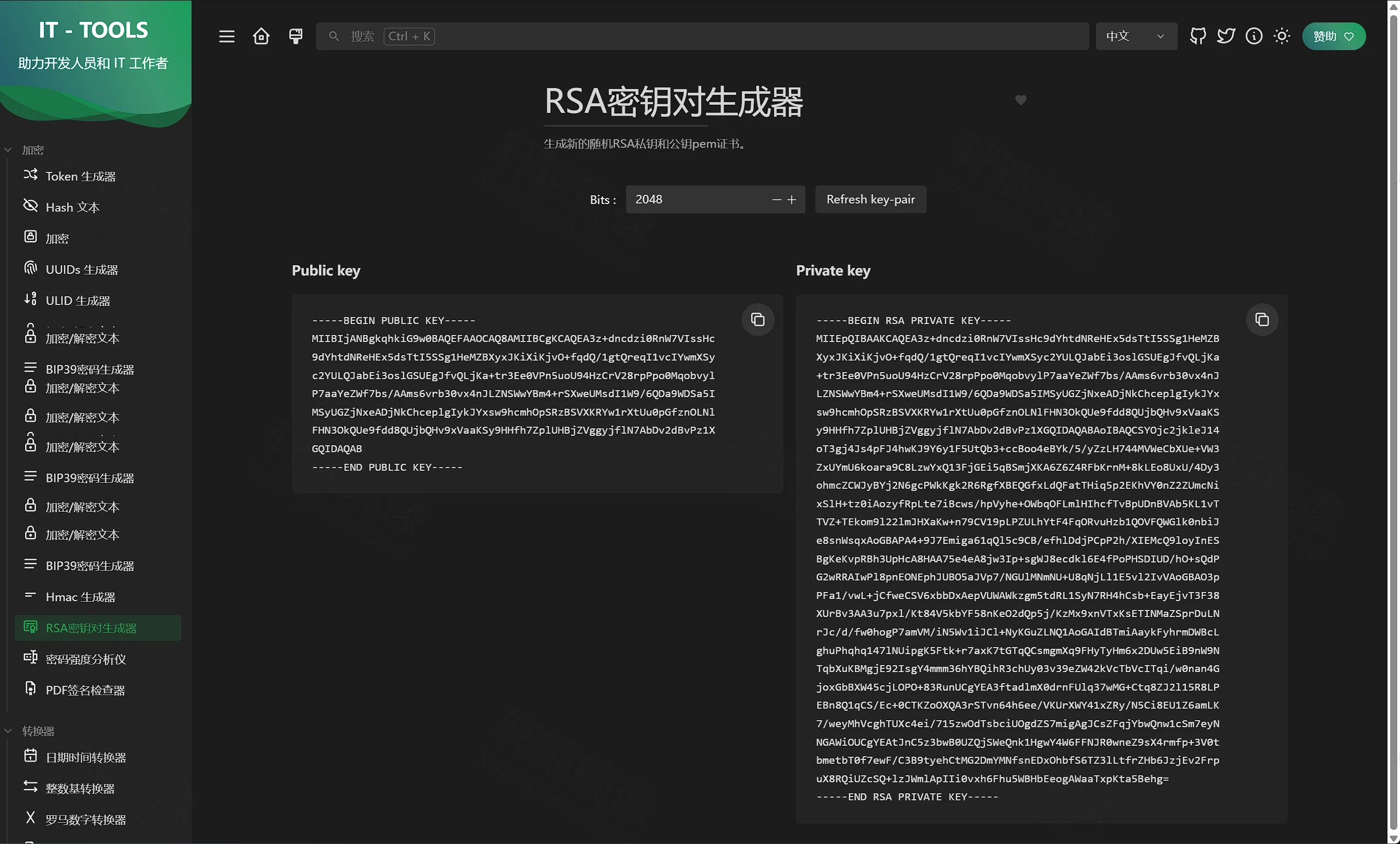Open the GitHub repository icon
The width and height of the screenshot is (1400, 844).
(1198, 37)
